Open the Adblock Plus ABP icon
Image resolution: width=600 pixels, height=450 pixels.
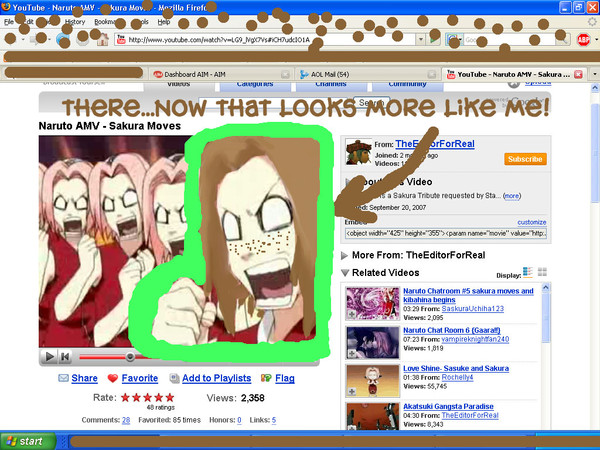coord(583,39)
